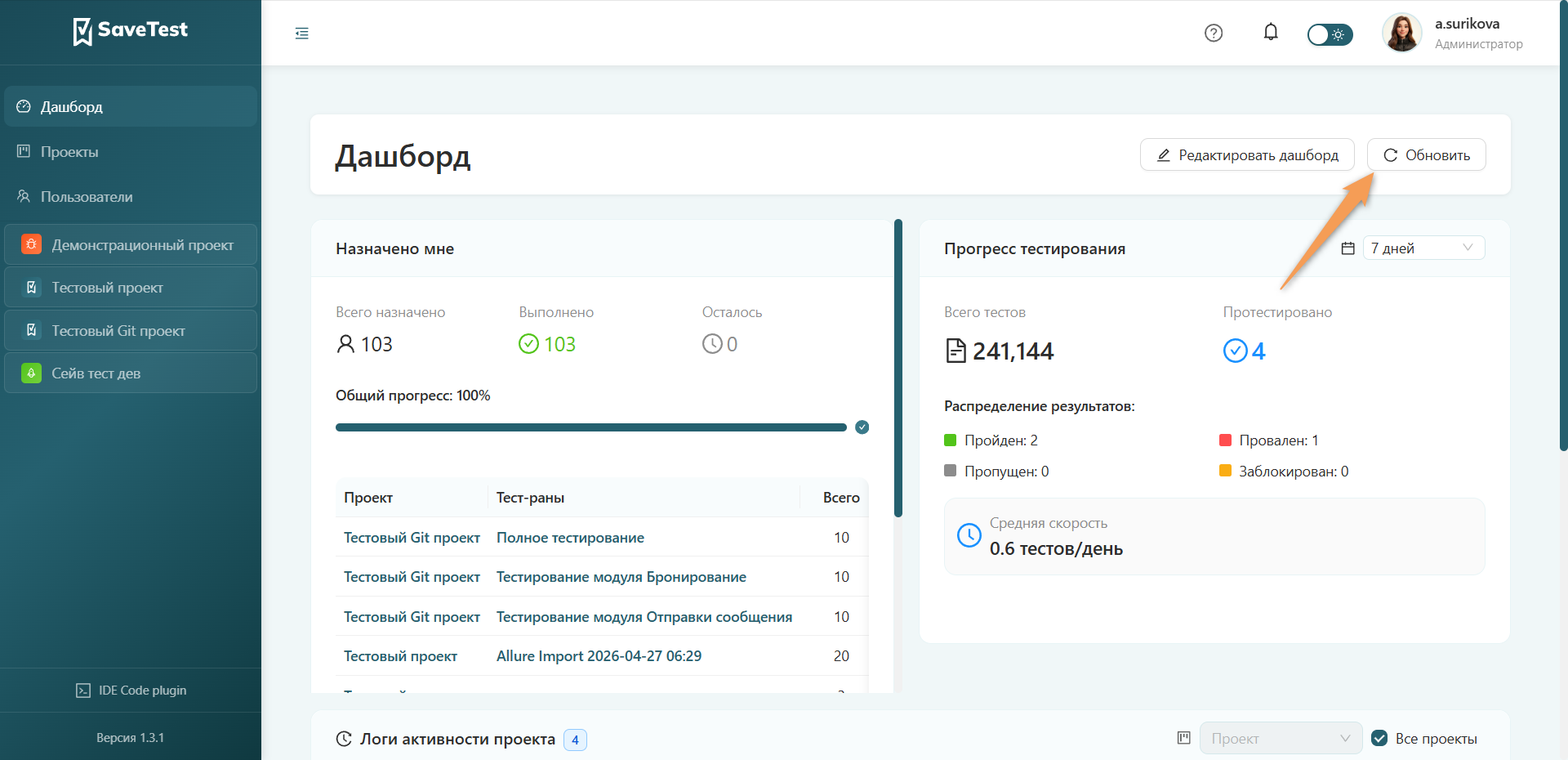Click the Проект column header
Viewport: 1568px width, 760px height.
412,498
